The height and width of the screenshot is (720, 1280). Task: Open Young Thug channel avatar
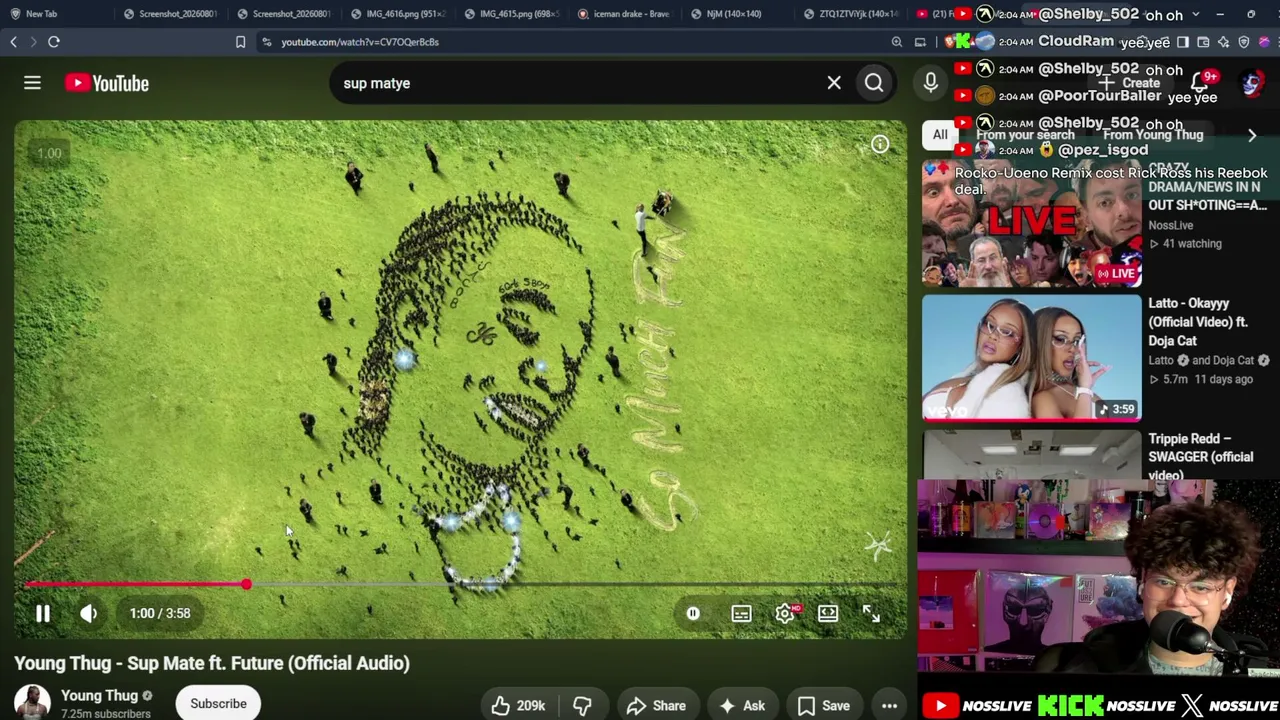[x=32, y=703]
